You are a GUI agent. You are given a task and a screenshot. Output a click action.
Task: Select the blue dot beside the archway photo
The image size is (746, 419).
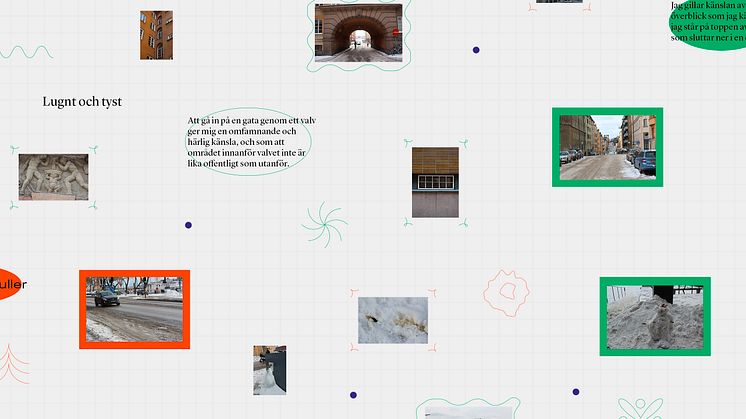(476, 49)
